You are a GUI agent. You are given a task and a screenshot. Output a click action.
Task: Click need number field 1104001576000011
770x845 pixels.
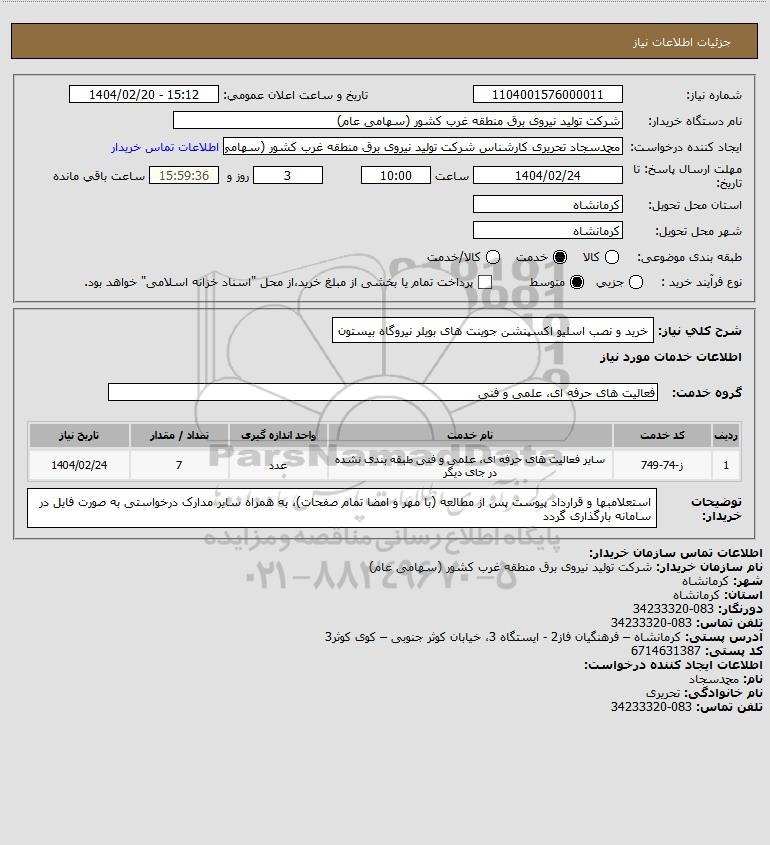547,94
